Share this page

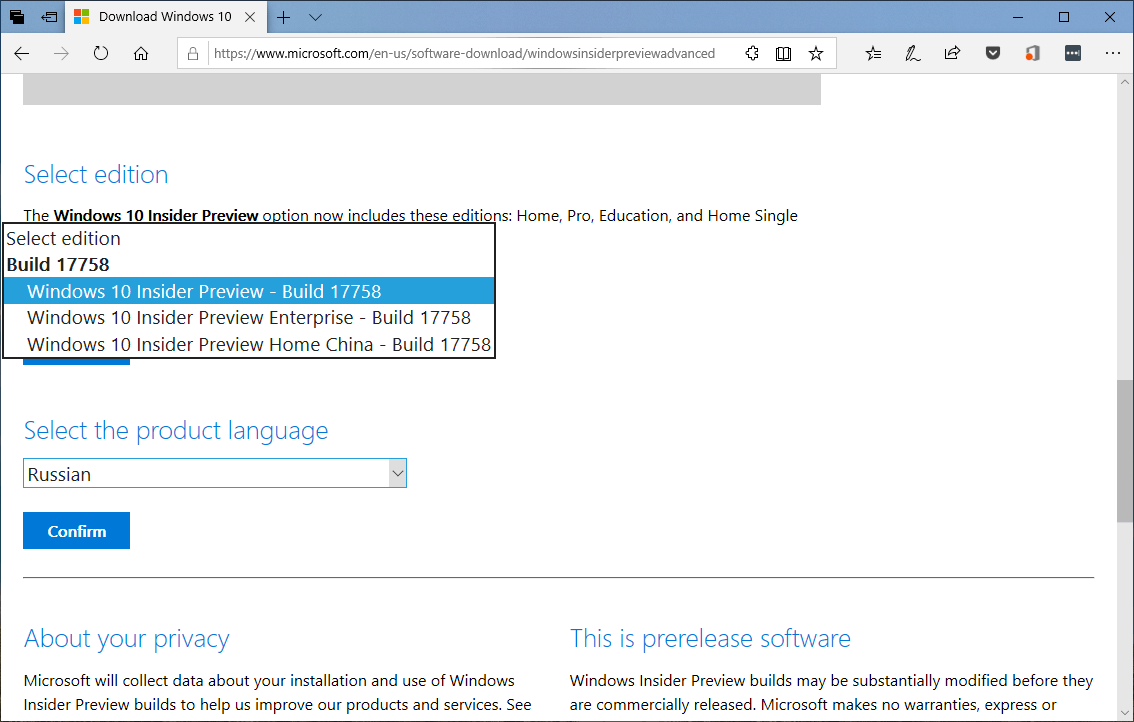952,53
